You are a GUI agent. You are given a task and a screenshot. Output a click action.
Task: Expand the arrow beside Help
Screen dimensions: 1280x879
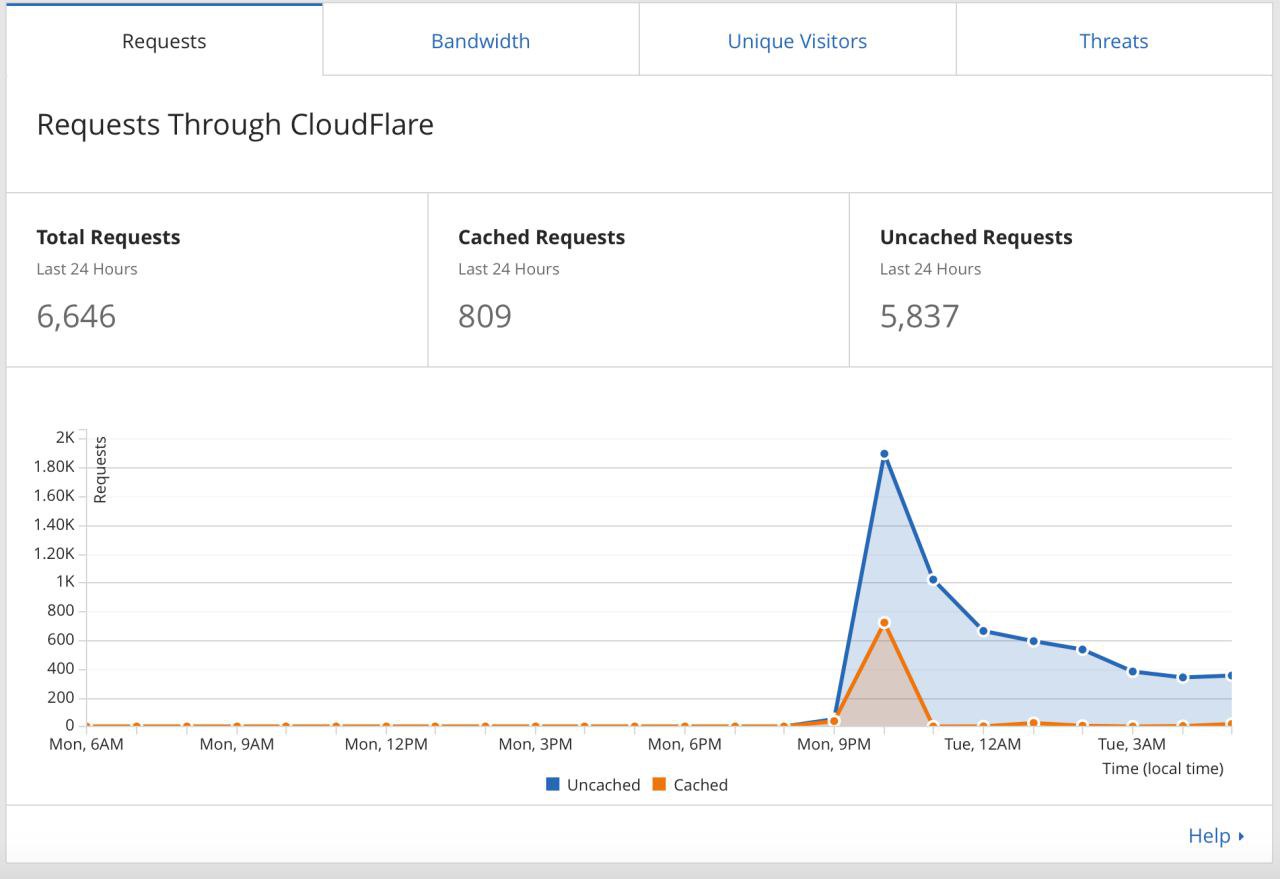[x=1241, y=836]
